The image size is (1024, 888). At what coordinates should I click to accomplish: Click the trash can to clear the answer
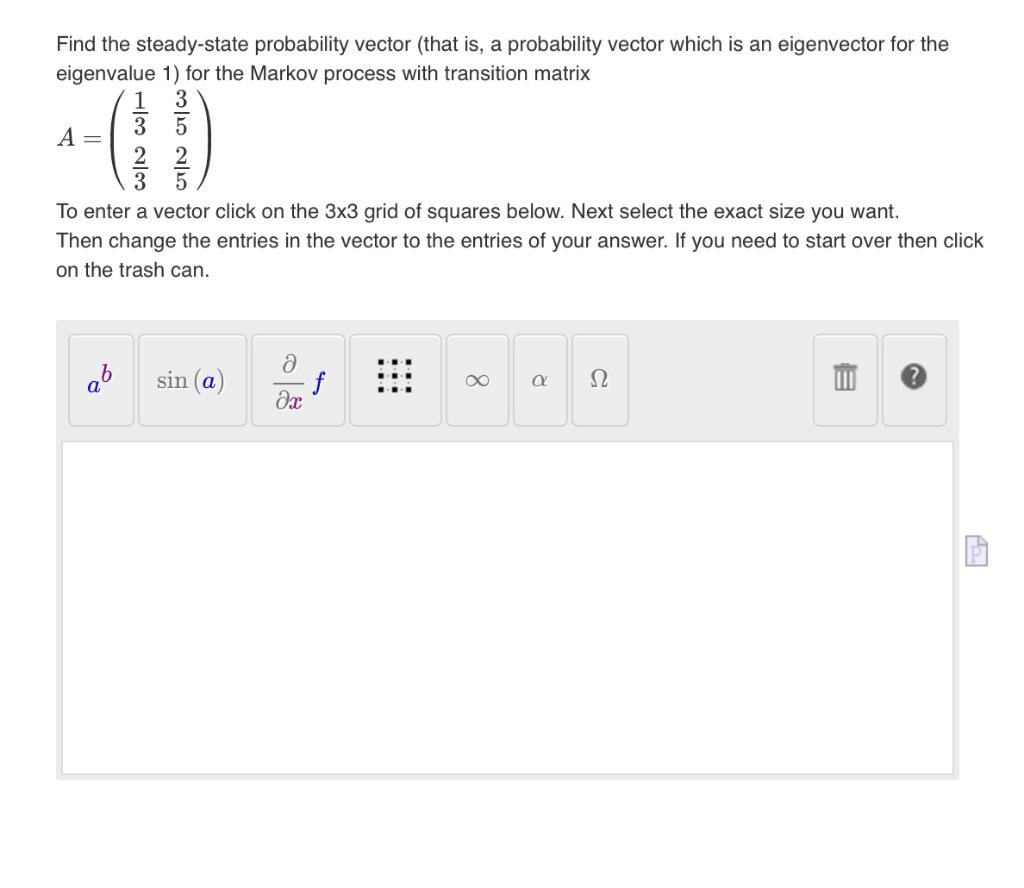(x=844, y=380)
